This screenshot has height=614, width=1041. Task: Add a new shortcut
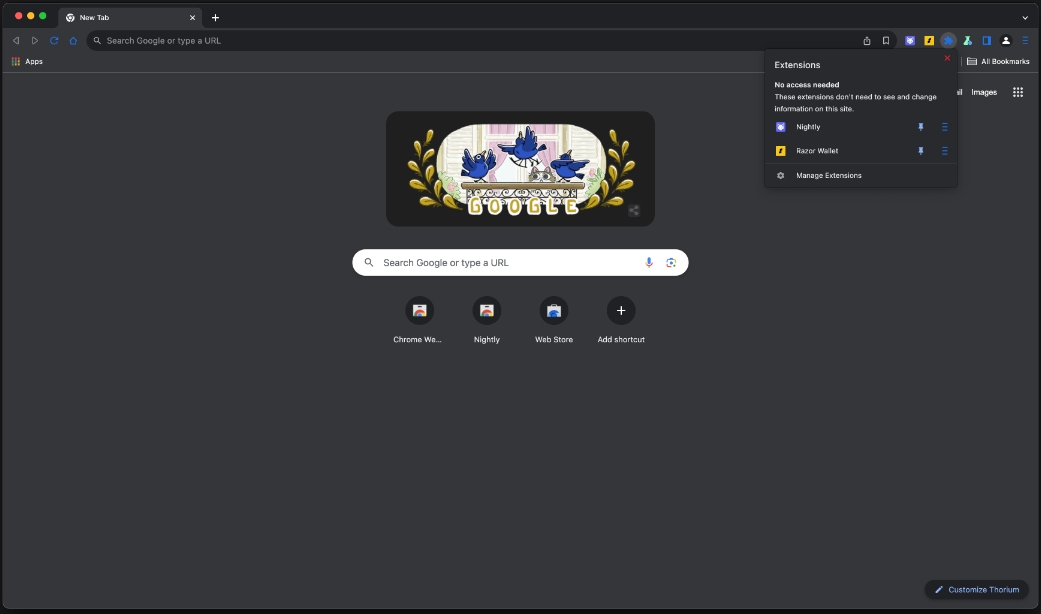pos(621,320)
